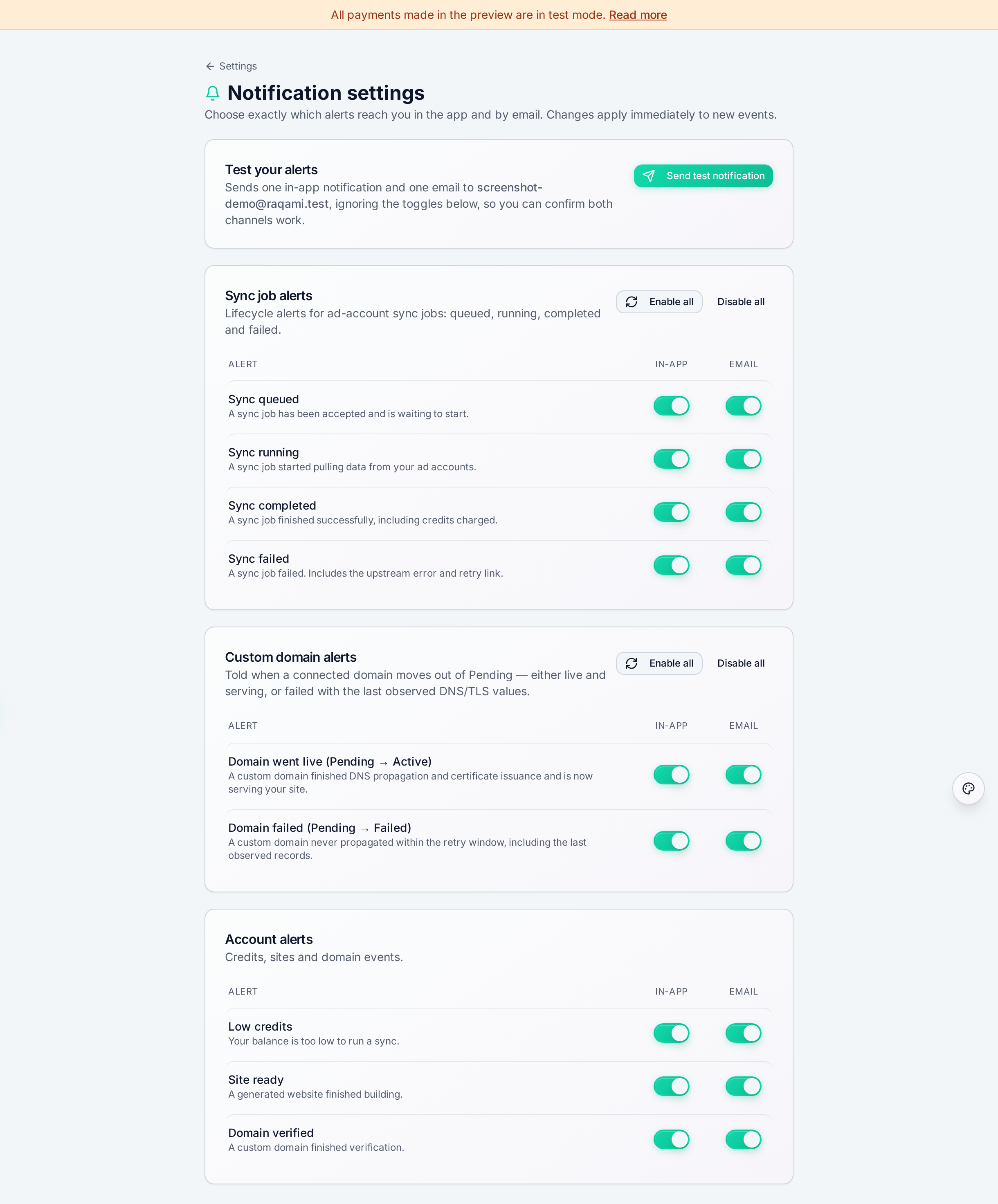
Task: Click Disable all for Sync job alerts
Action: pyautogui.click(x=740, y=301)
